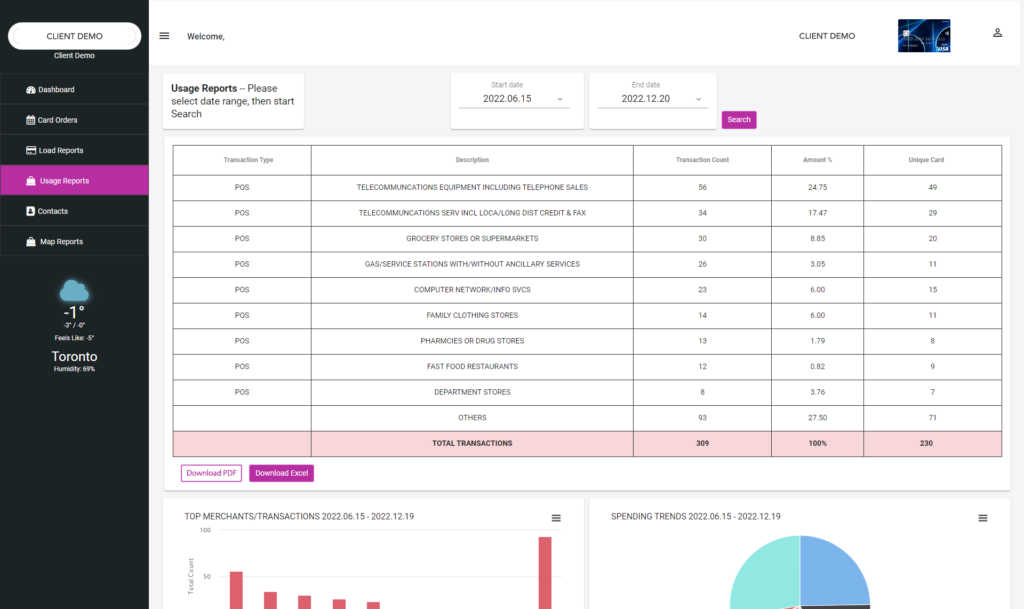Click the weather cloud icon
The image size is (1024, 609).
pyautogui.click(x=74, y=290)
